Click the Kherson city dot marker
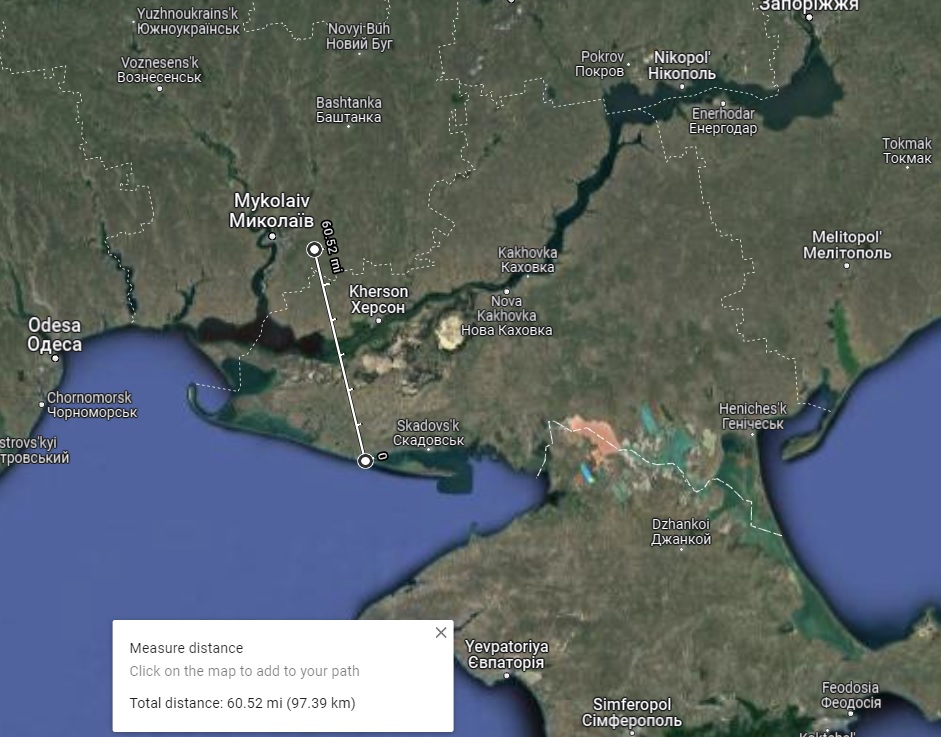This screenshot has height=737, width=941. [378, 321]
